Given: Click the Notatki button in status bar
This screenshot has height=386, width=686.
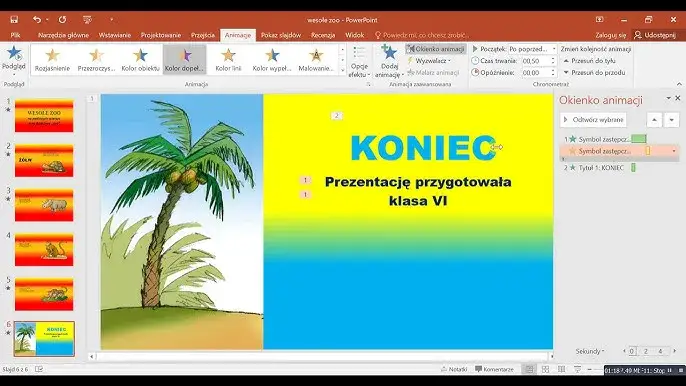Looking at the screenshot, I should point(454,369).
